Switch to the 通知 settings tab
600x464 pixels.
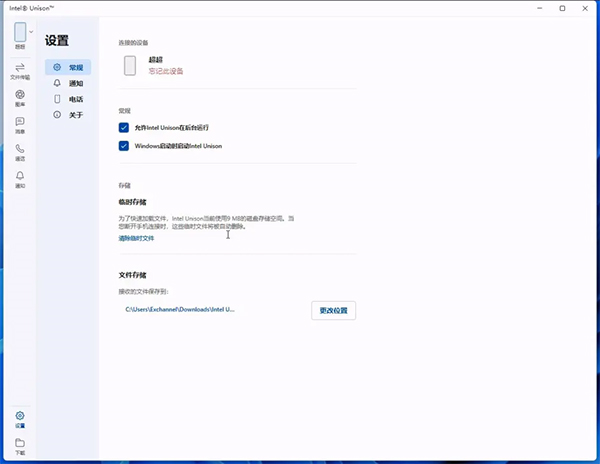[68, 83]
